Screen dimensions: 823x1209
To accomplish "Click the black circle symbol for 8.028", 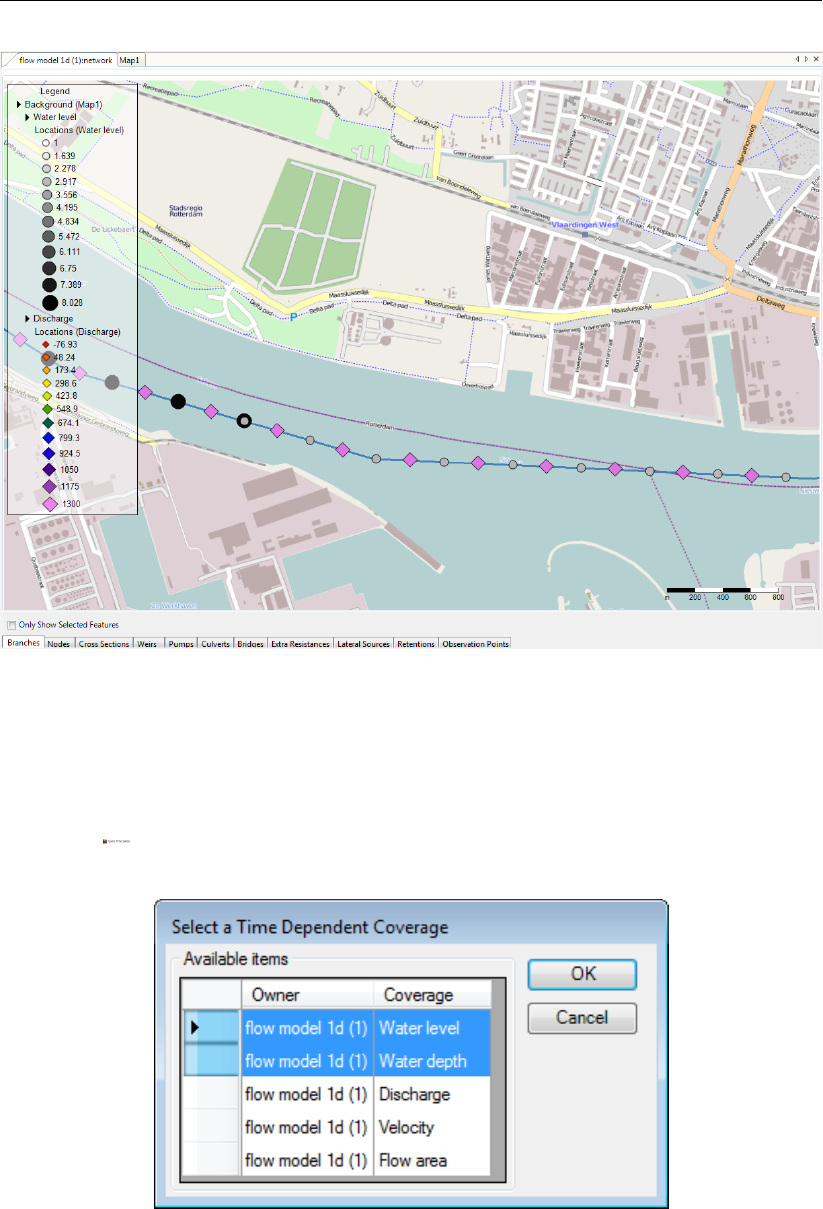I will pyautogui.click(x=49, y=301).
